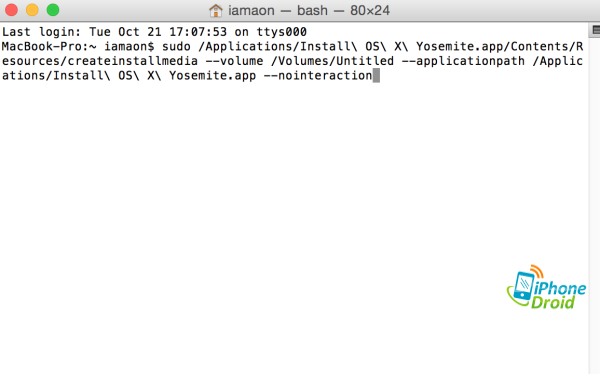Click the "--volume" flag in the command
Screen dimensions: 600x374
pos(234,61)
